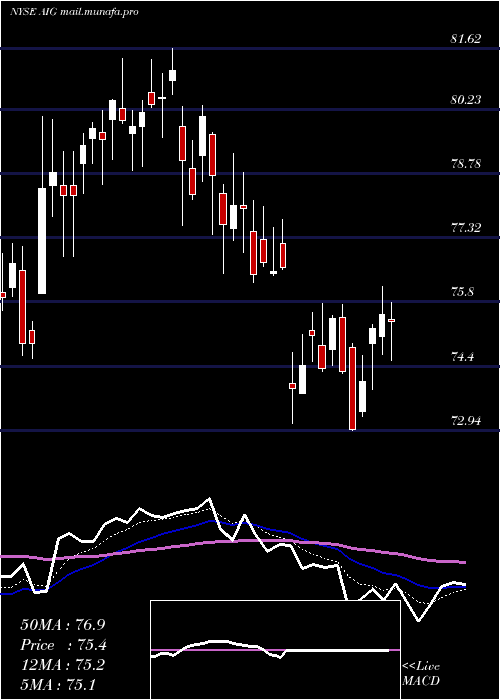Select the 72.94 price level label
The image size is (500, 700).
click(x=466, y=421)
